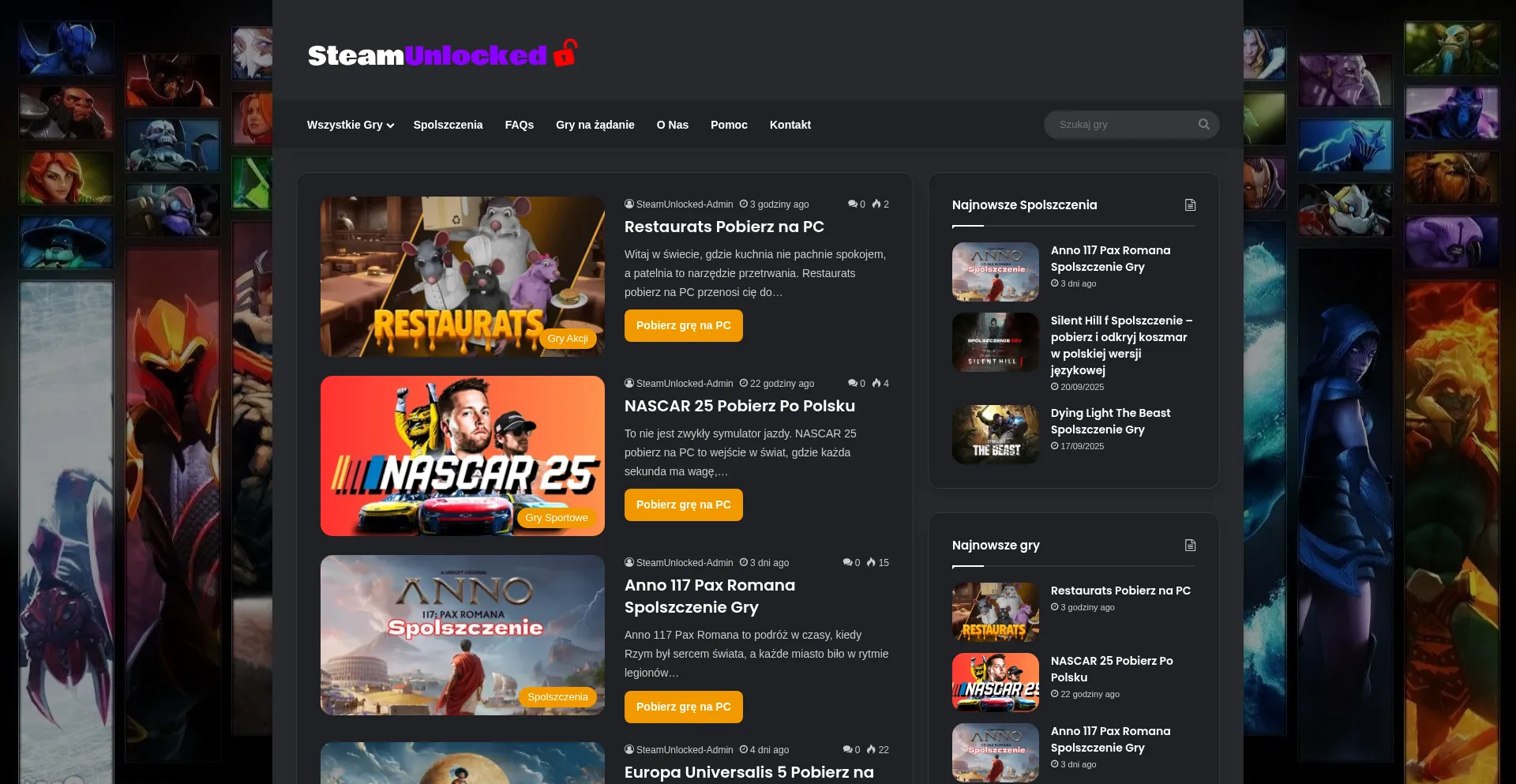Expand the Wszystkie Gry dropdown menu

point(350,125)
